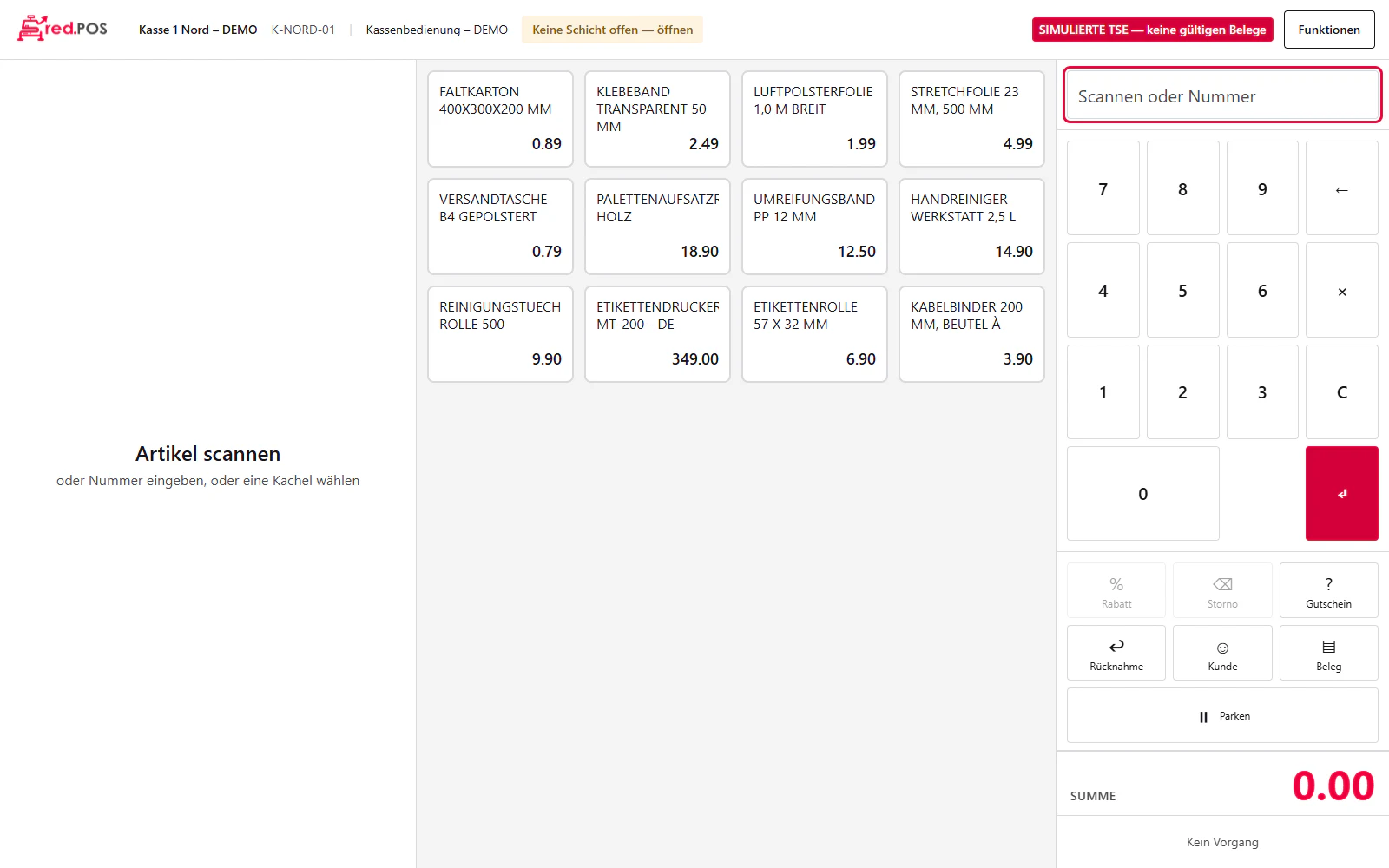This screenshot has height=868, width=1389.
Task: Park the transaction with Parken
Action: [x=1222, y=715]
